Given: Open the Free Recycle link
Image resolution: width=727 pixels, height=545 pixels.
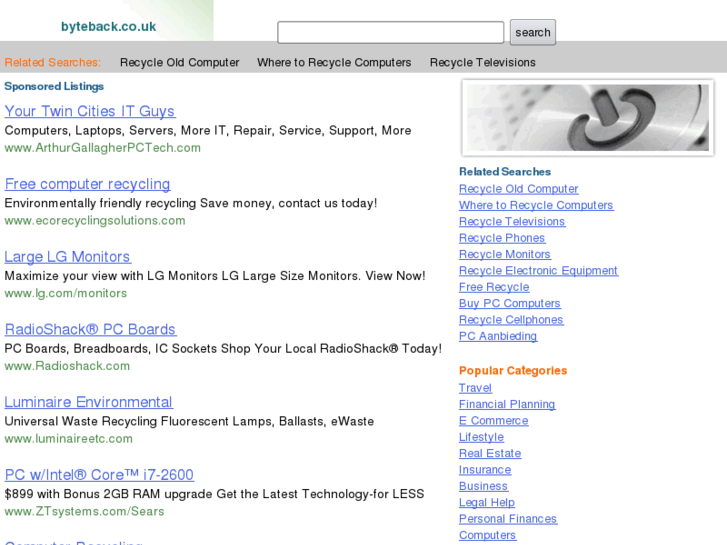Looking at the screenshot, I should pyautogui.click(x=494, y=287).
